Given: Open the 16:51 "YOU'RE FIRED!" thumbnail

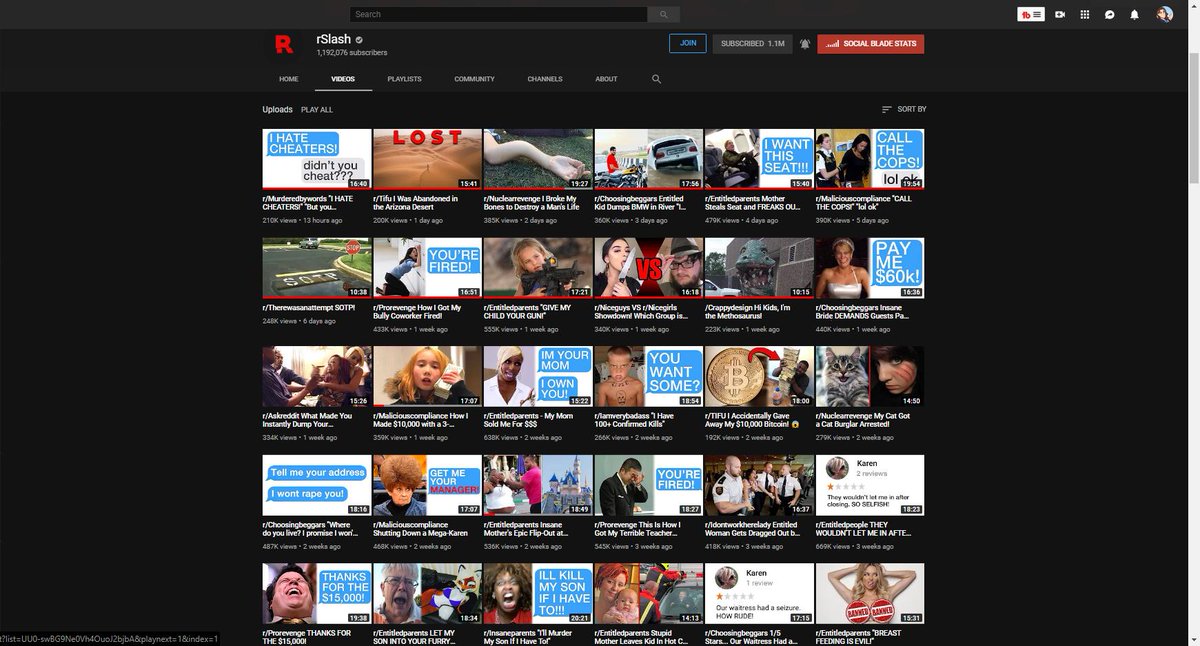Looking at the screenshot, I should pyautogui.click(x=427, y=268).
